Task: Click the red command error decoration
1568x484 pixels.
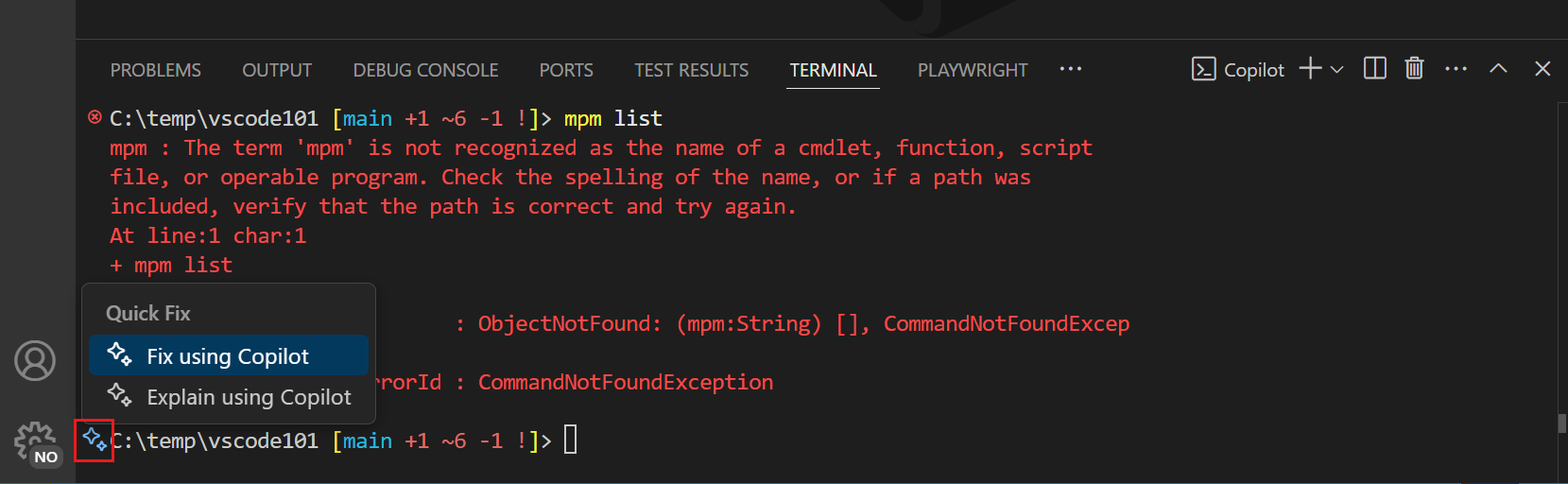Action: click(95, 117)
